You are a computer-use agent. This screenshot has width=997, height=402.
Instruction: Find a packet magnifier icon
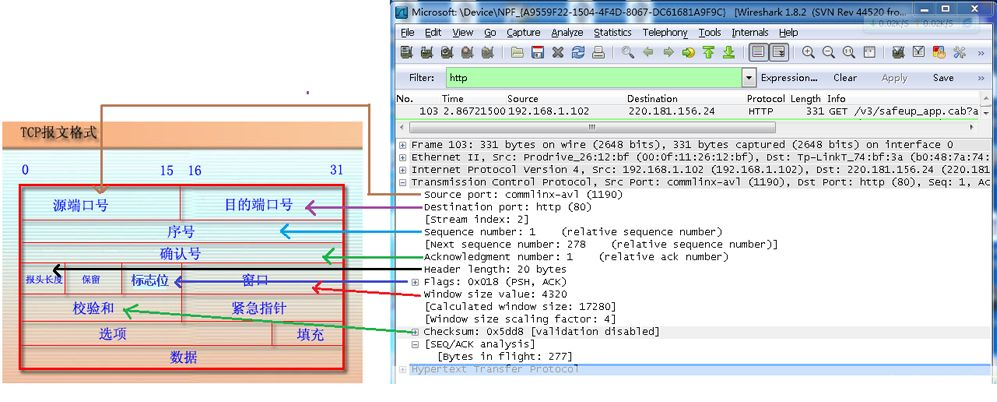point(628,53)
